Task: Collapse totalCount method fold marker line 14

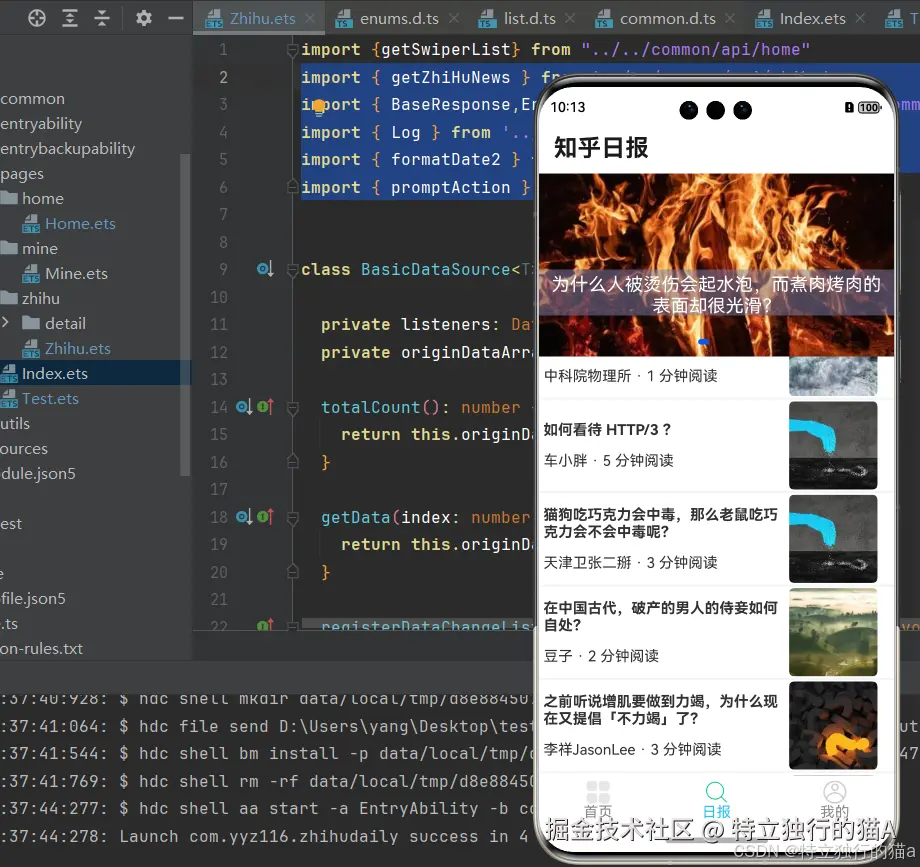Action: pos(292,407)
